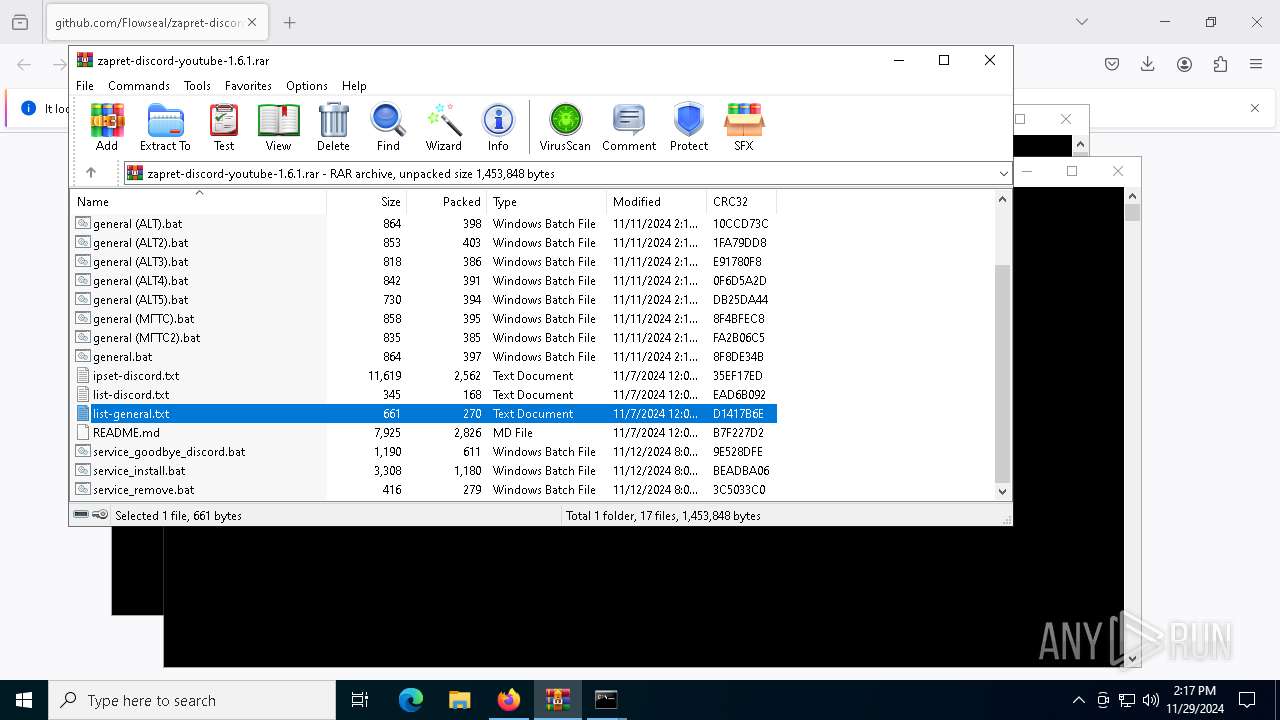The image size is (1280, 720).
Task: Open Windows Start menu
Action: pyautogui.click(x=24, y=700)
